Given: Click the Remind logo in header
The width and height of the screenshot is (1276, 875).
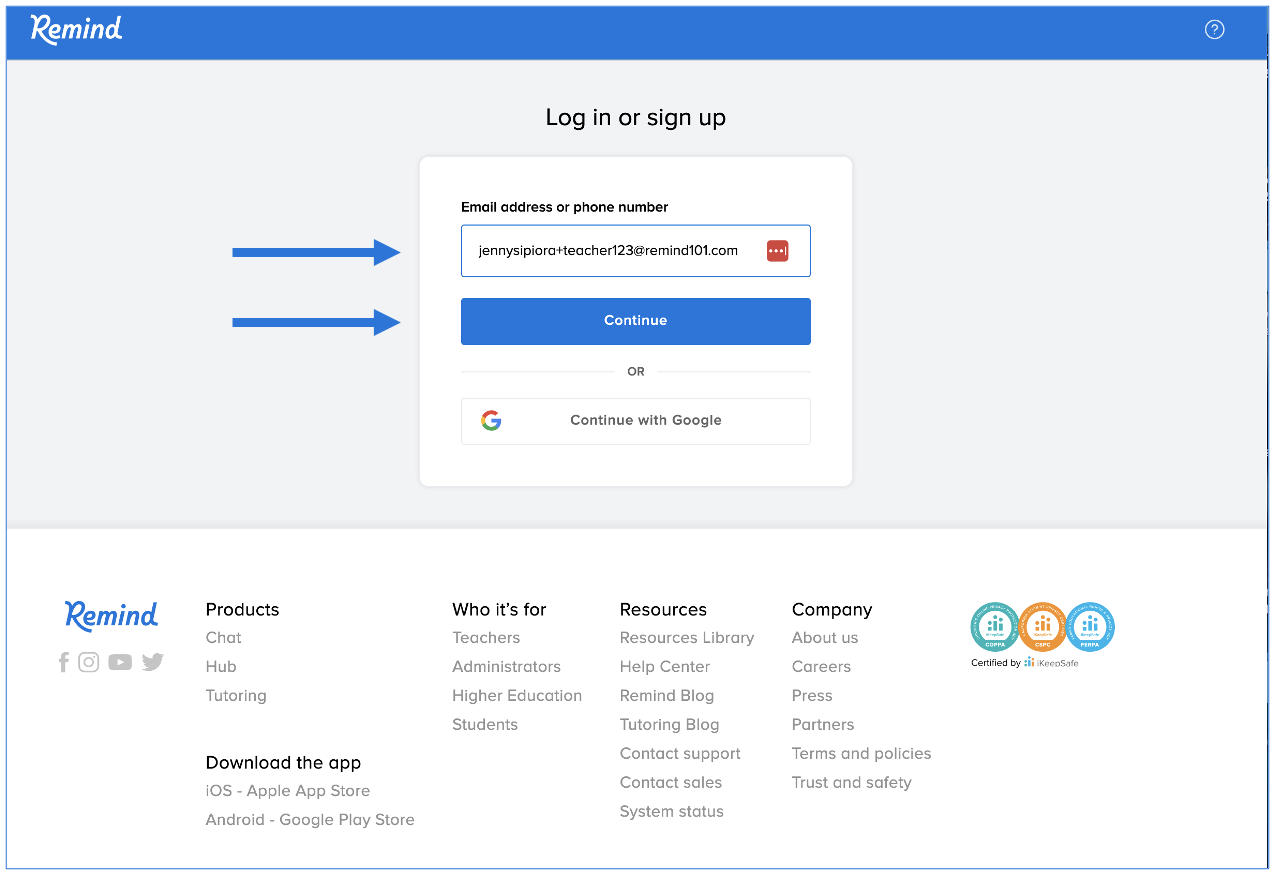Looking at the screenshot, I should click(76, 30).
